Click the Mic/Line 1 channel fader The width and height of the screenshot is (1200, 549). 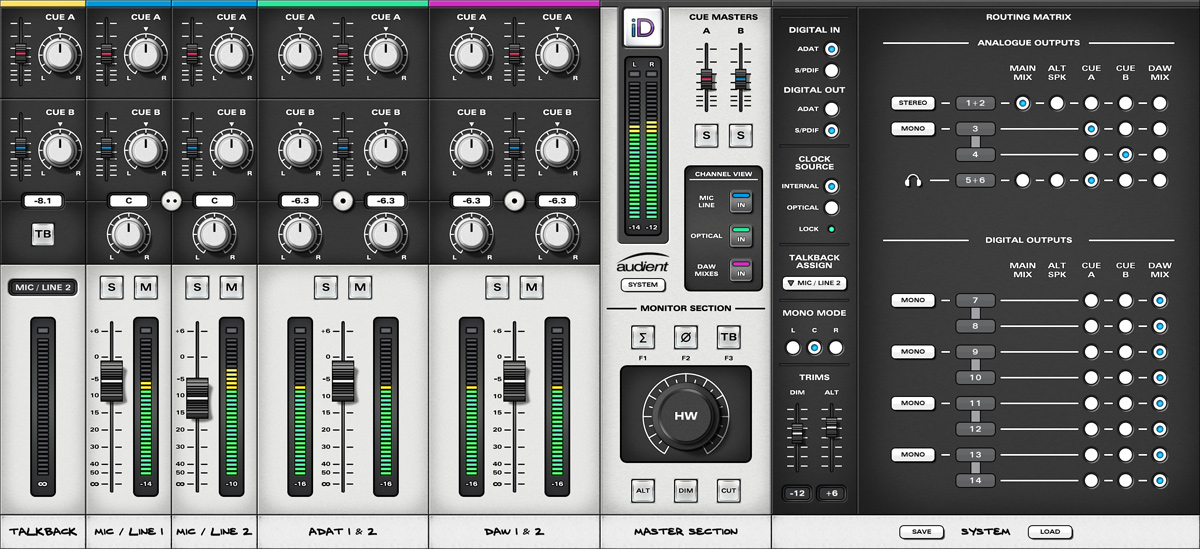(x=111, y=383)
